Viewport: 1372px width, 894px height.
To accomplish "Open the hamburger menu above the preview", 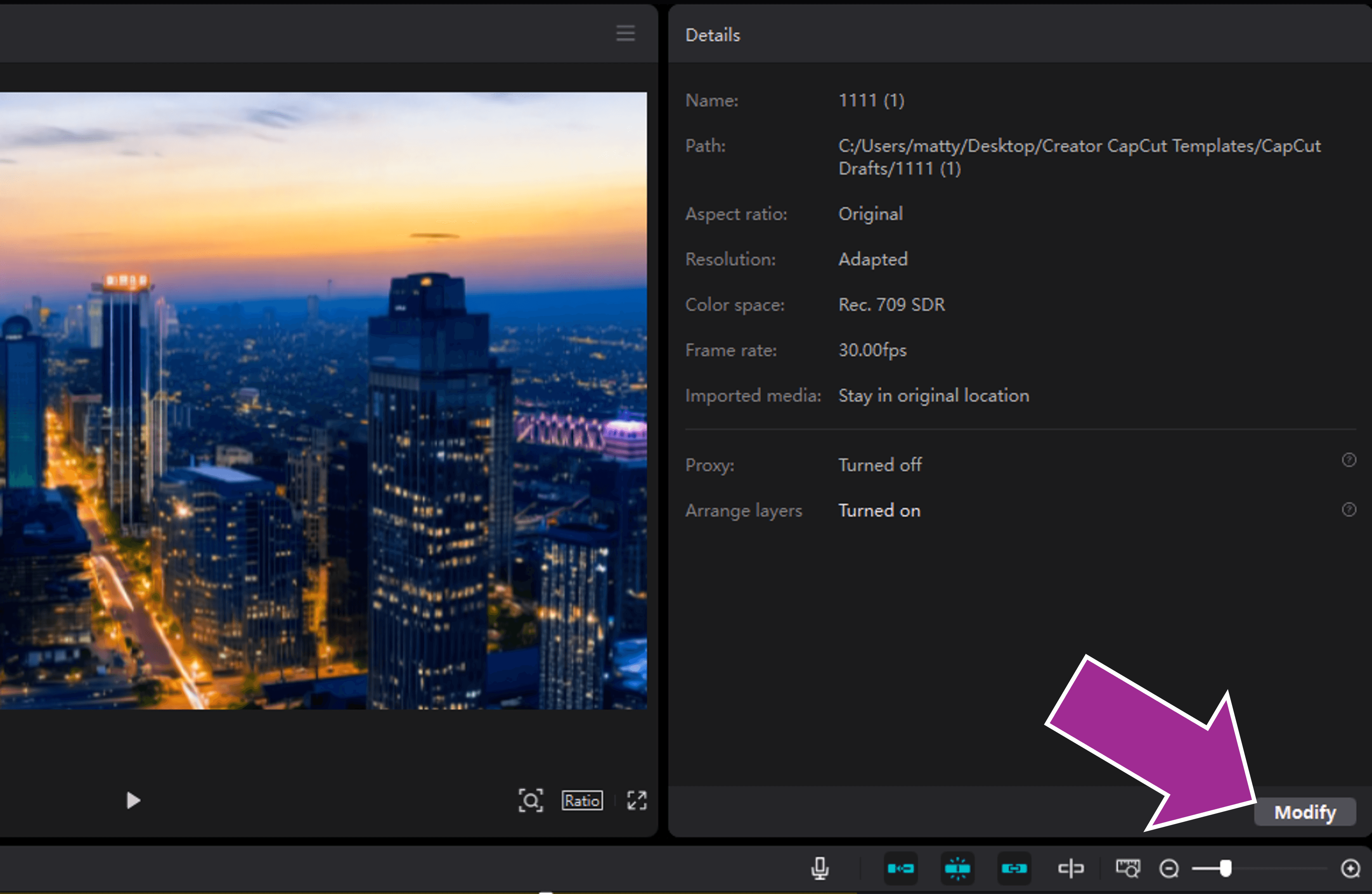I will [625, 33].
